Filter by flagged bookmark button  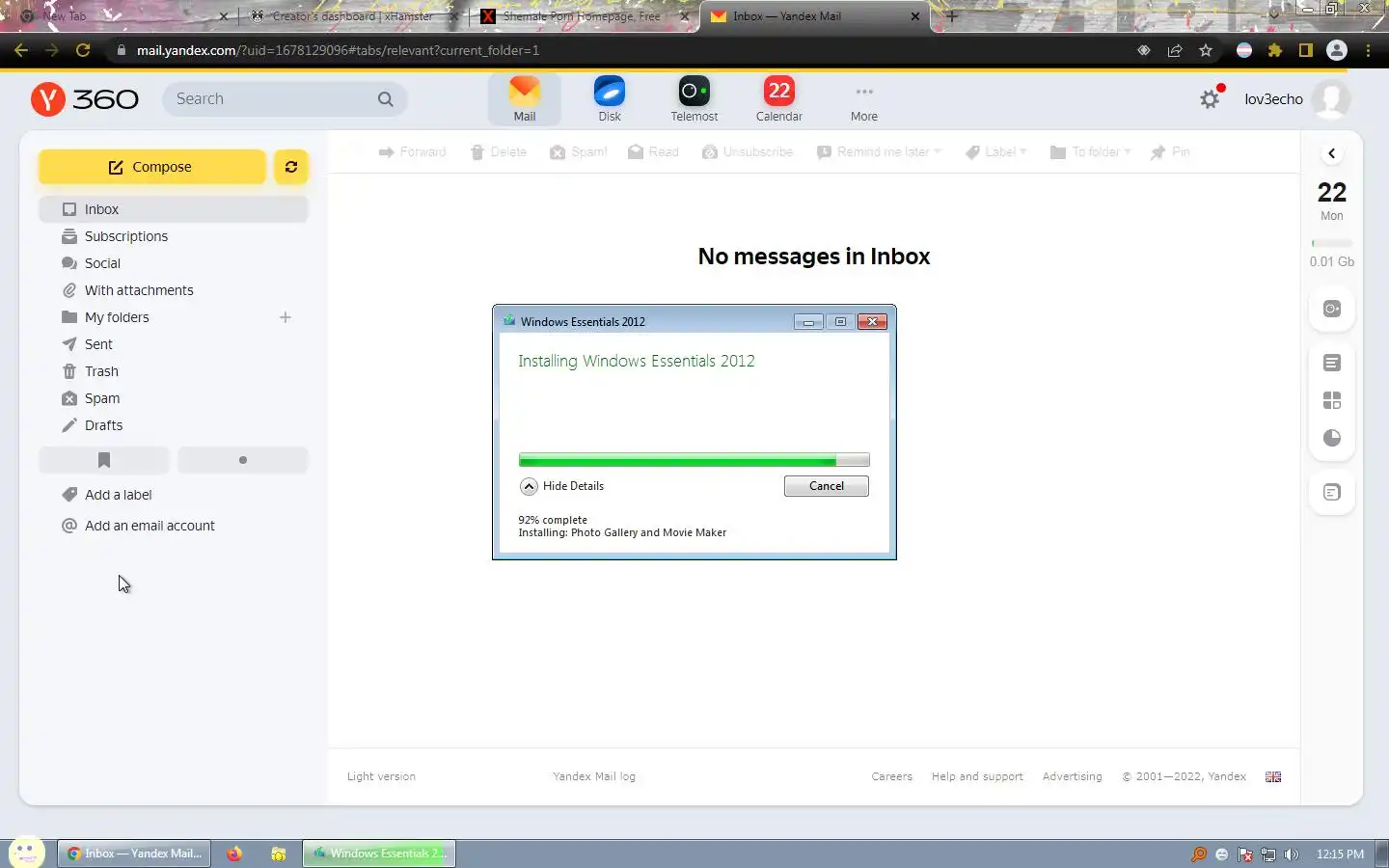point(104,460)
